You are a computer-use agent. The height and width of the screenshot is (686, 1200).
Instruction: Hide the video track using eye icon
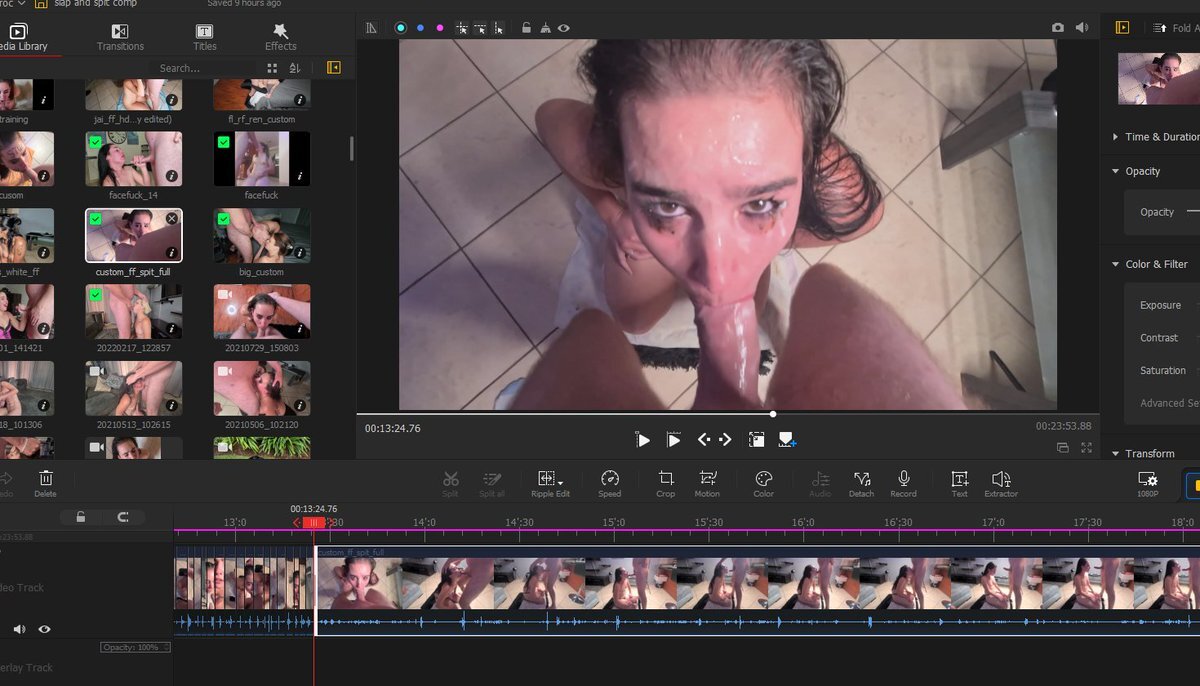(44, 629)
